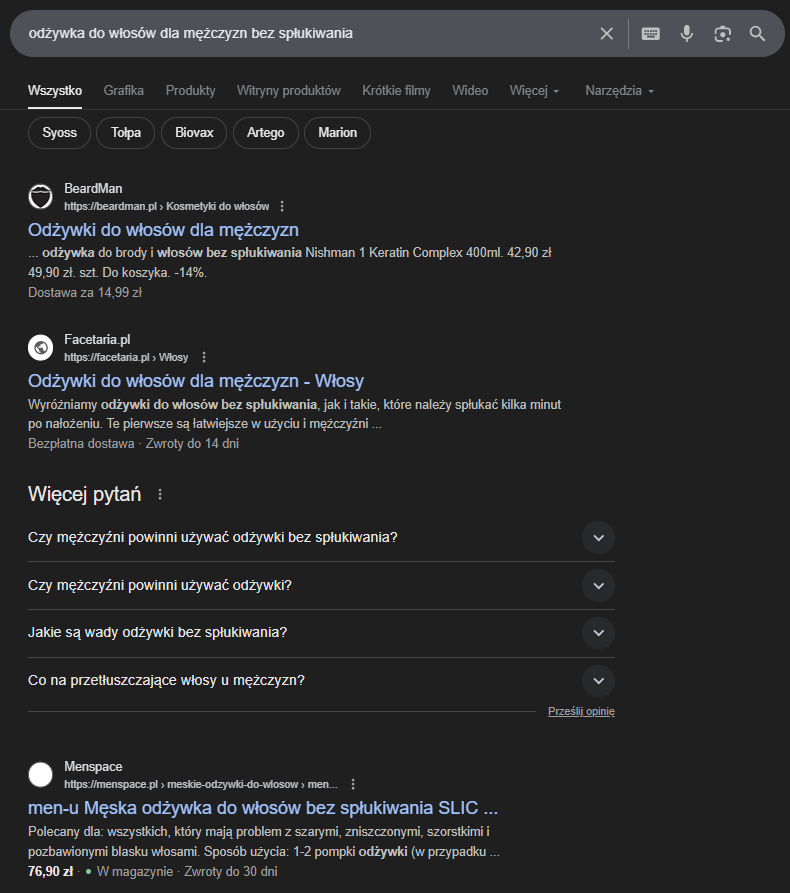The width and height of the screenshot is (790, 893).
Task: Open the 'Odżywki do włosów dla mężczyzn - Włosy' link
Action: [x=195, y=381]
